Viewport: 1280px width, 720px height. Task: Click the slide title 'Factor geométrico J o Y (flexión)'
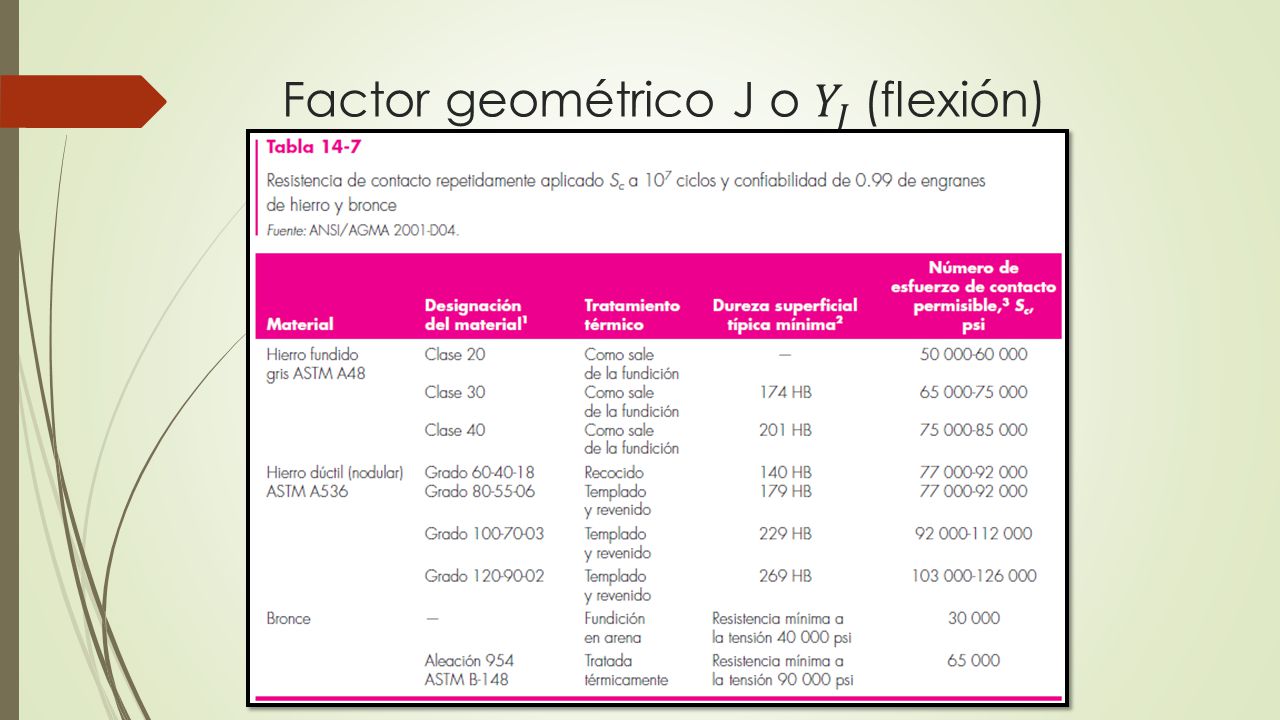(x=663, y=100)
